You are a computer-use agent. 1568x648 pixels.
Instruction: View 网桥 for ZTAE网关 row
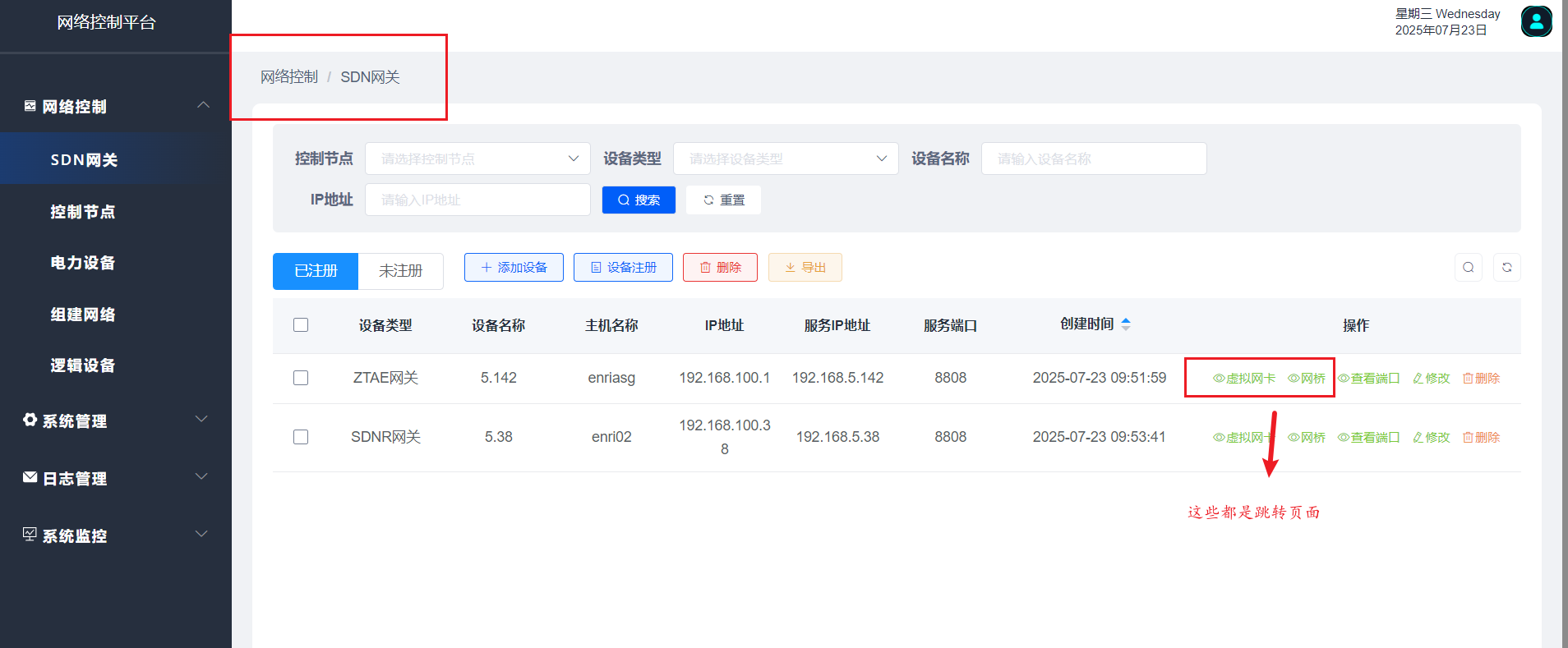(x=1307, y=379)
